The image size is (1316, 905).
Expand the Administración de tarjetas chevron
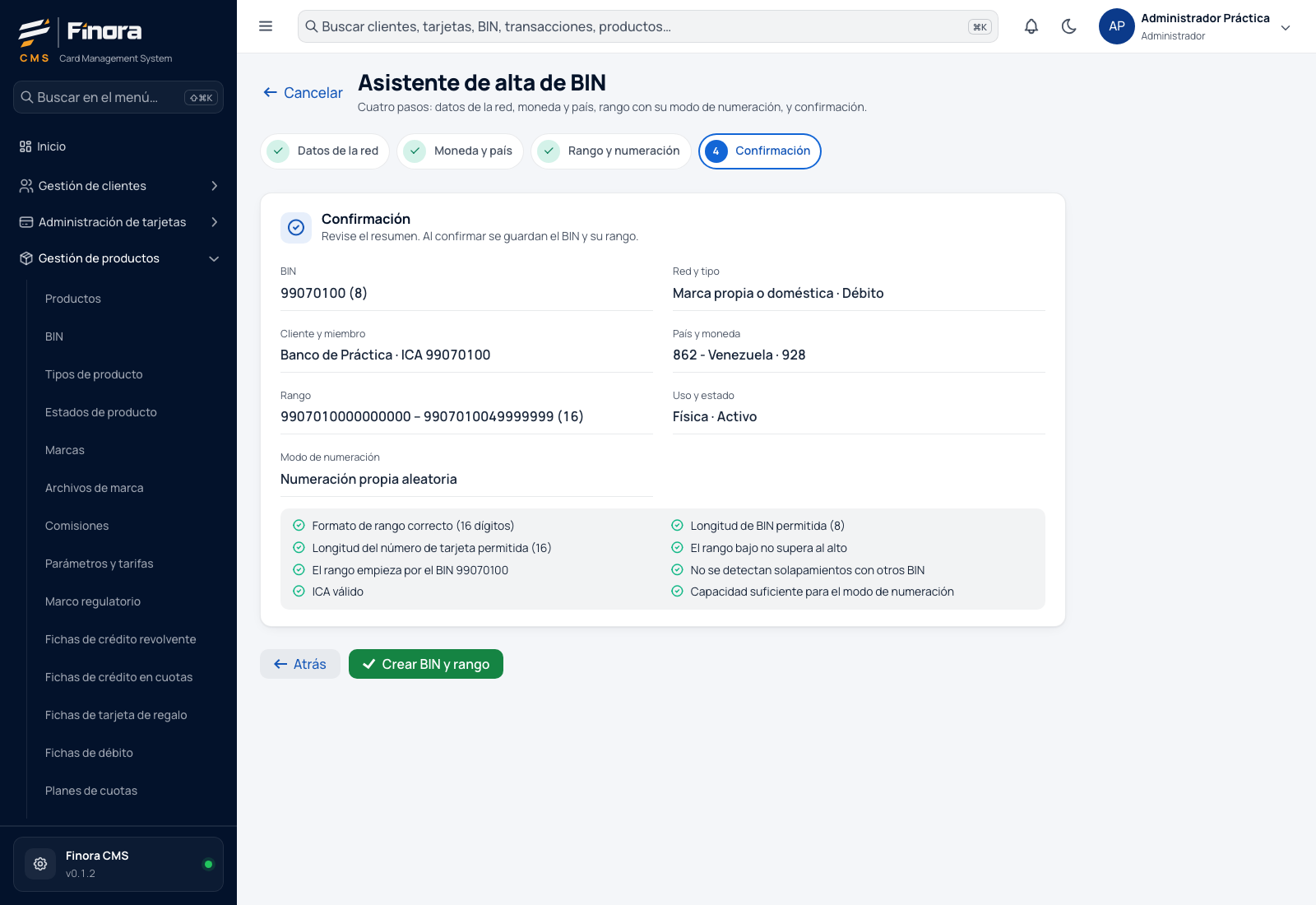tap(214, 222)
